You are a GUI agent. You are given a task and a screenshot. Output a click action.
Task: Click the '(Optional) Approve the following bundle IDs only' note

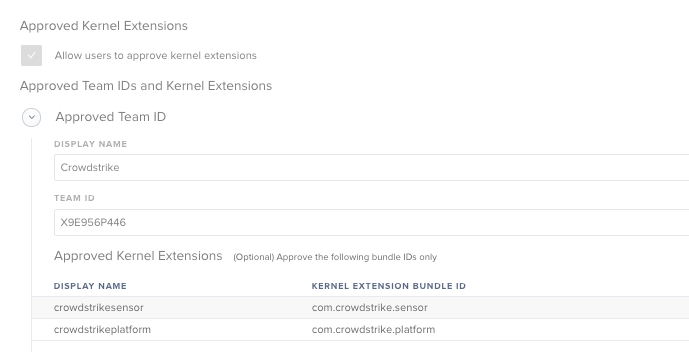[x=335, y=257]
